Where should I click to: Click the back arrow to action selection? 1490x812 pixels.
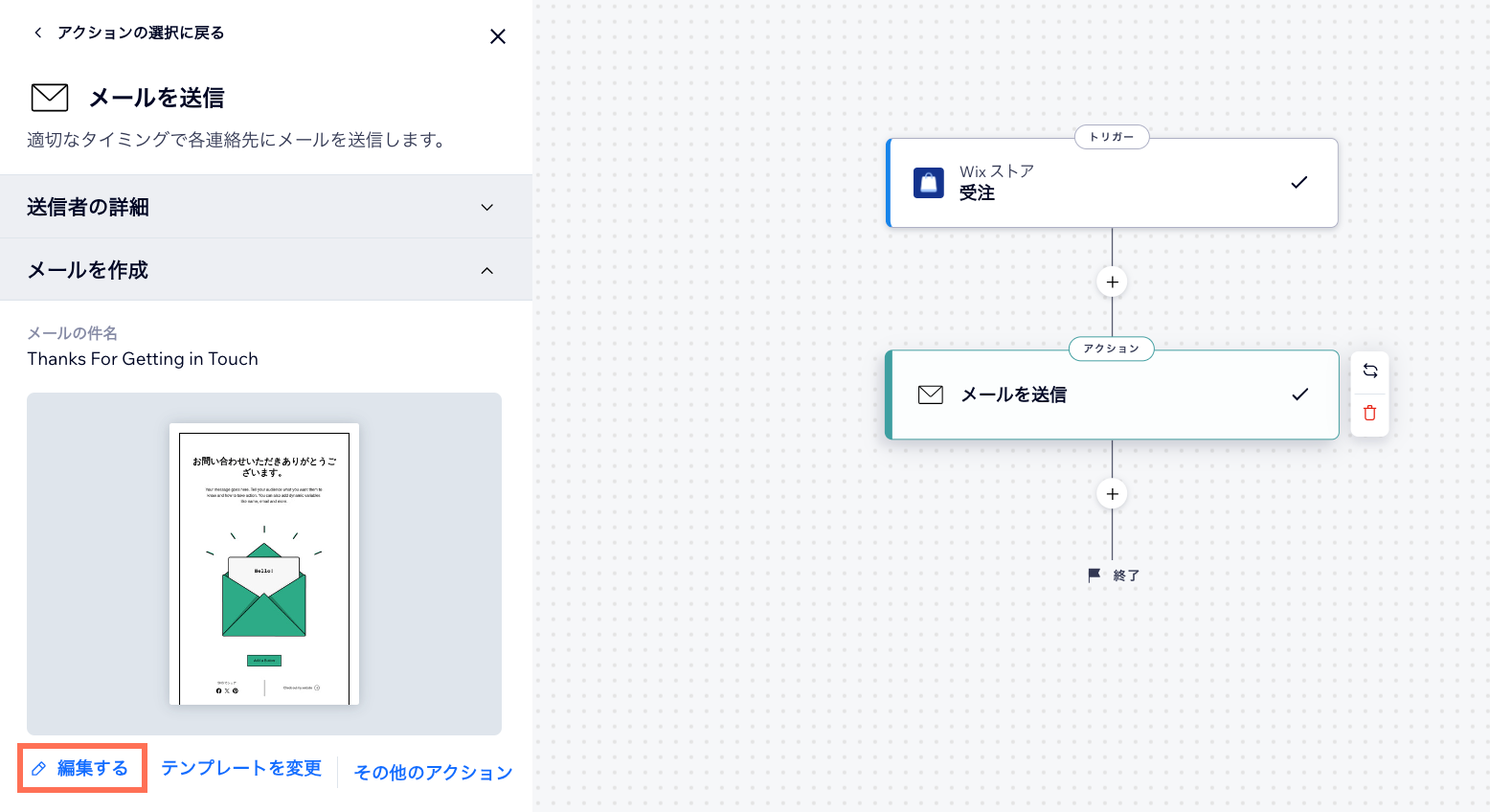38,33
